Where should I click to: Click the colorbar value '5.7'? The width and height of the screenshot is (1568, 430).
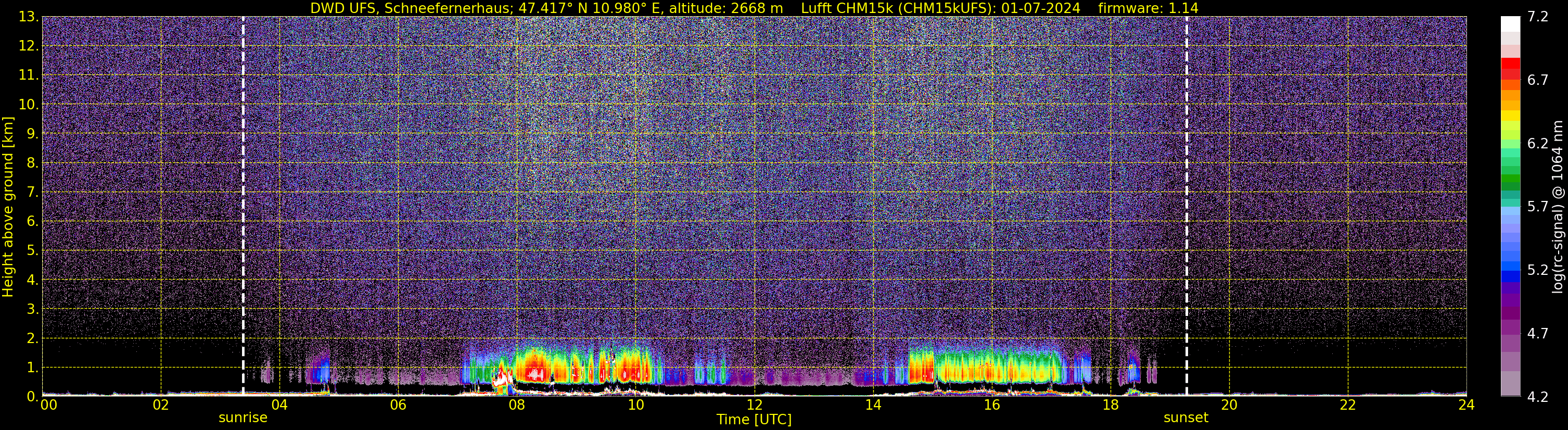pyautogui.click(x=1538, y=207)
